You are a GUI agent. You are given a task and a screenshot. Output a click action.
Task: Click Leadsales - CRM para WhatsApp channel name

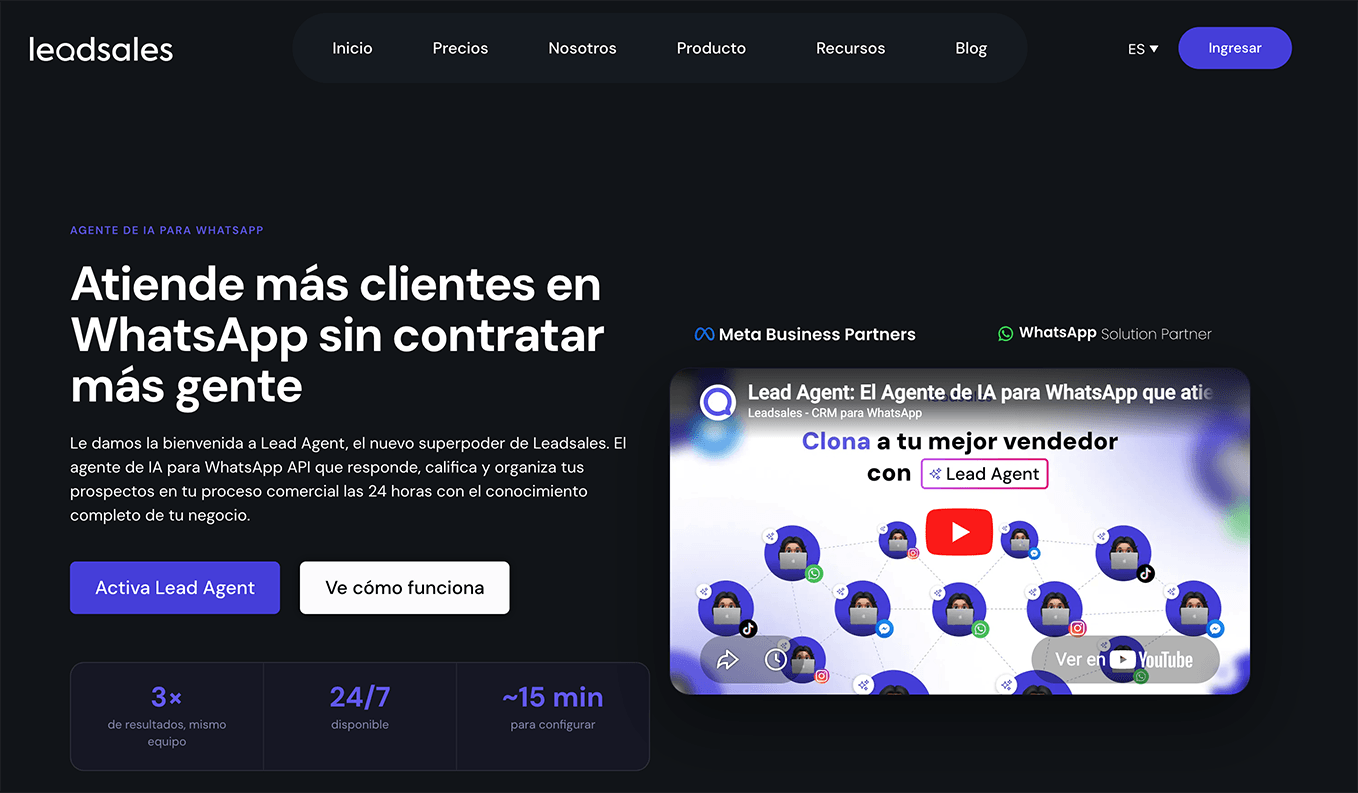835,413
